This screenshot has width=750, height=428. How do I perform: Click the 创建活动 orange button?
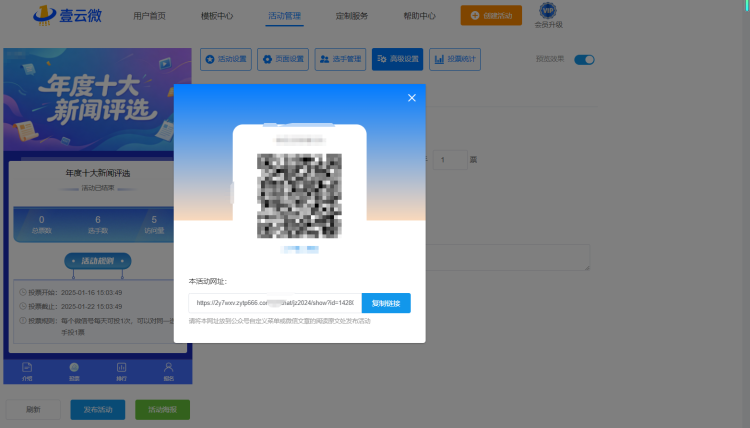pyautogui.click(x=491, y=15)
